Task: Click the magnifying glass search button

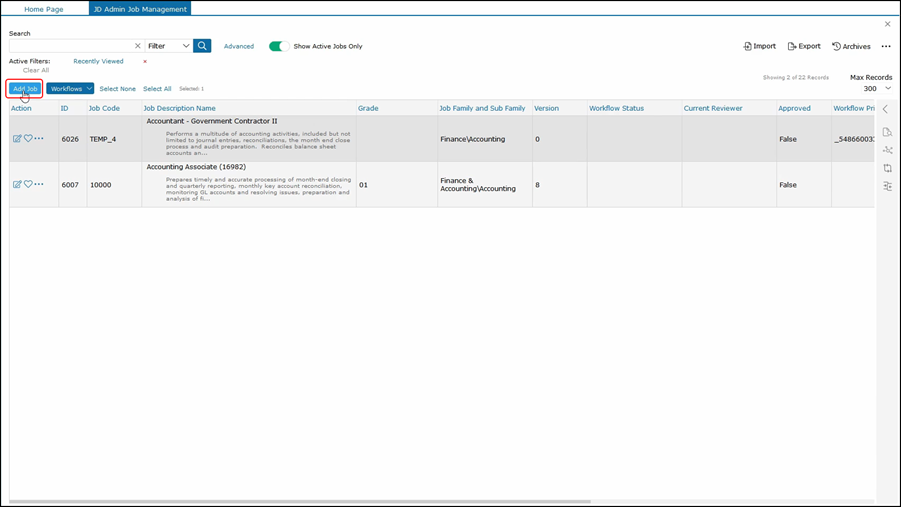Action: (x=202, y=46)
